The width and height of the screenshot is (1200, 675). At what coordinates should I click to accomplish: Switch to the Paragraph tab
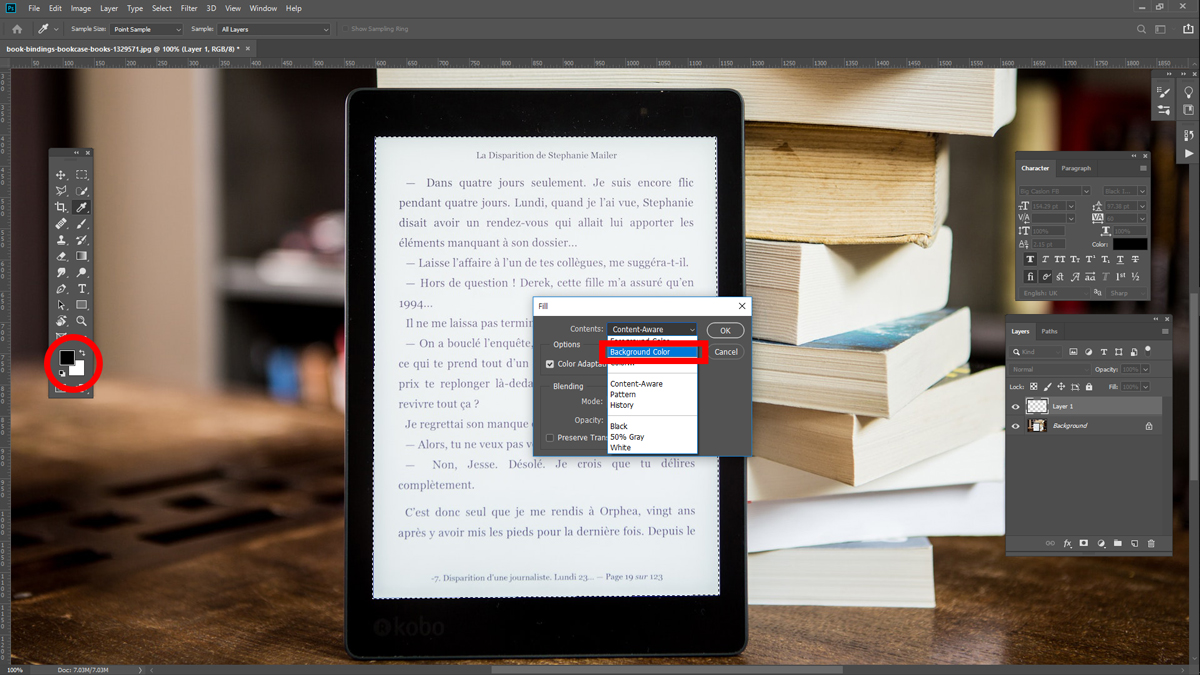pyautogui.click(x=1076, y=168)
